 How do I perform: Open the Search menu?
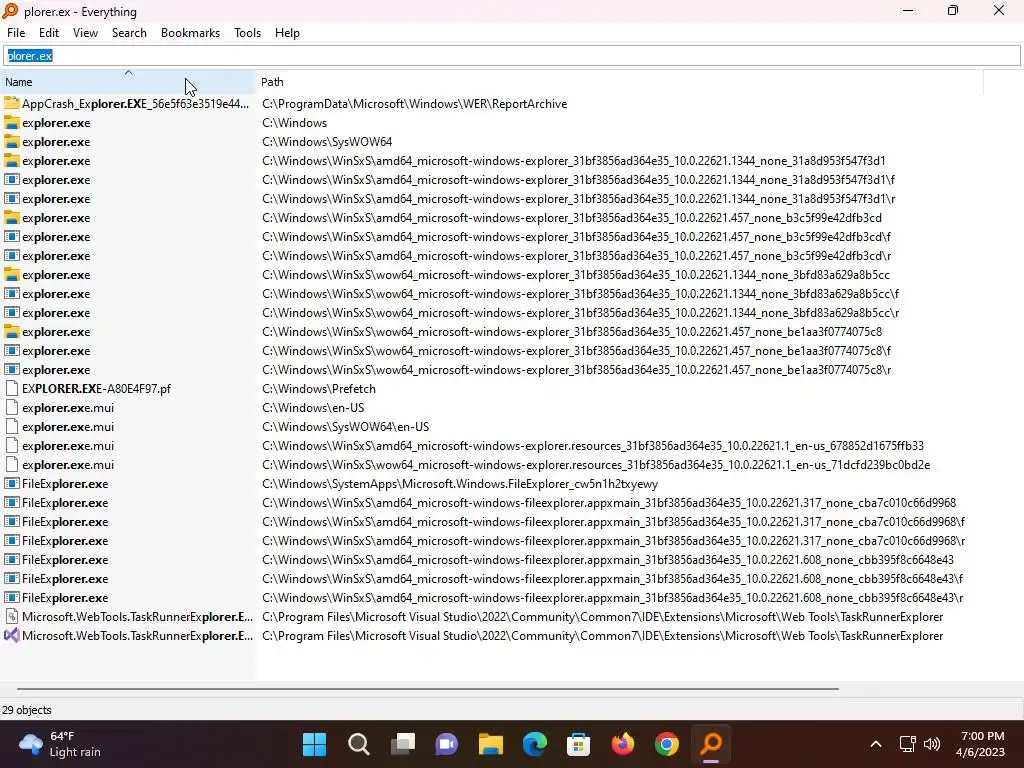129,33
